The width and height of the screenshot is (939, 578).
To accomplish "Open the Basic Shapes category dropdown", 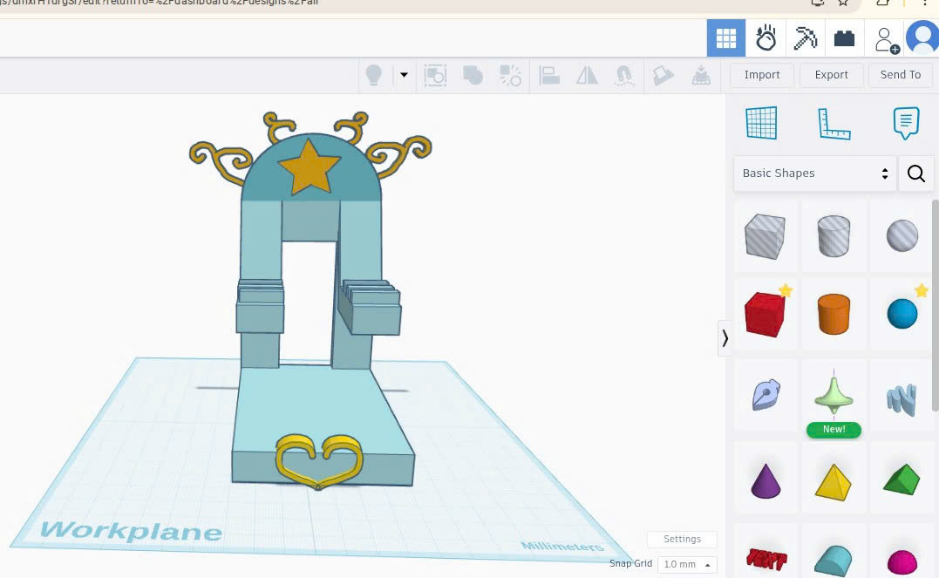I will point(815,173).
